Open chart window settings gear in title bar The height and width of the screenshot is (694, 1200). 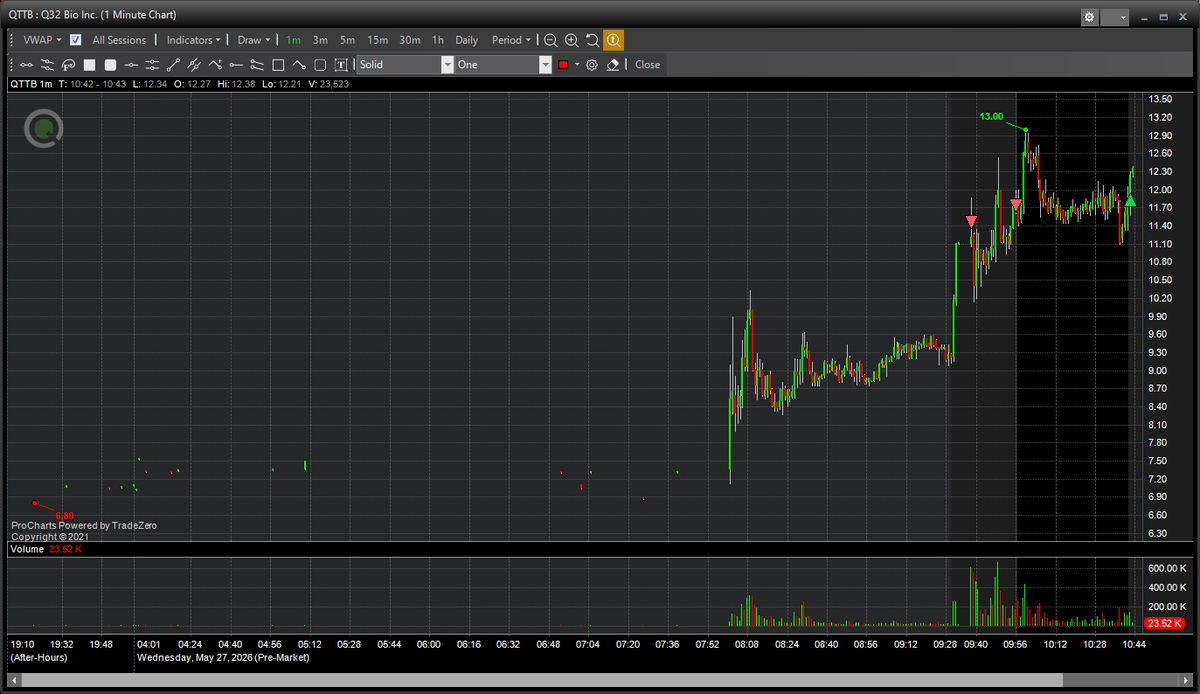pyautogui.click(x=1089, y=17)
